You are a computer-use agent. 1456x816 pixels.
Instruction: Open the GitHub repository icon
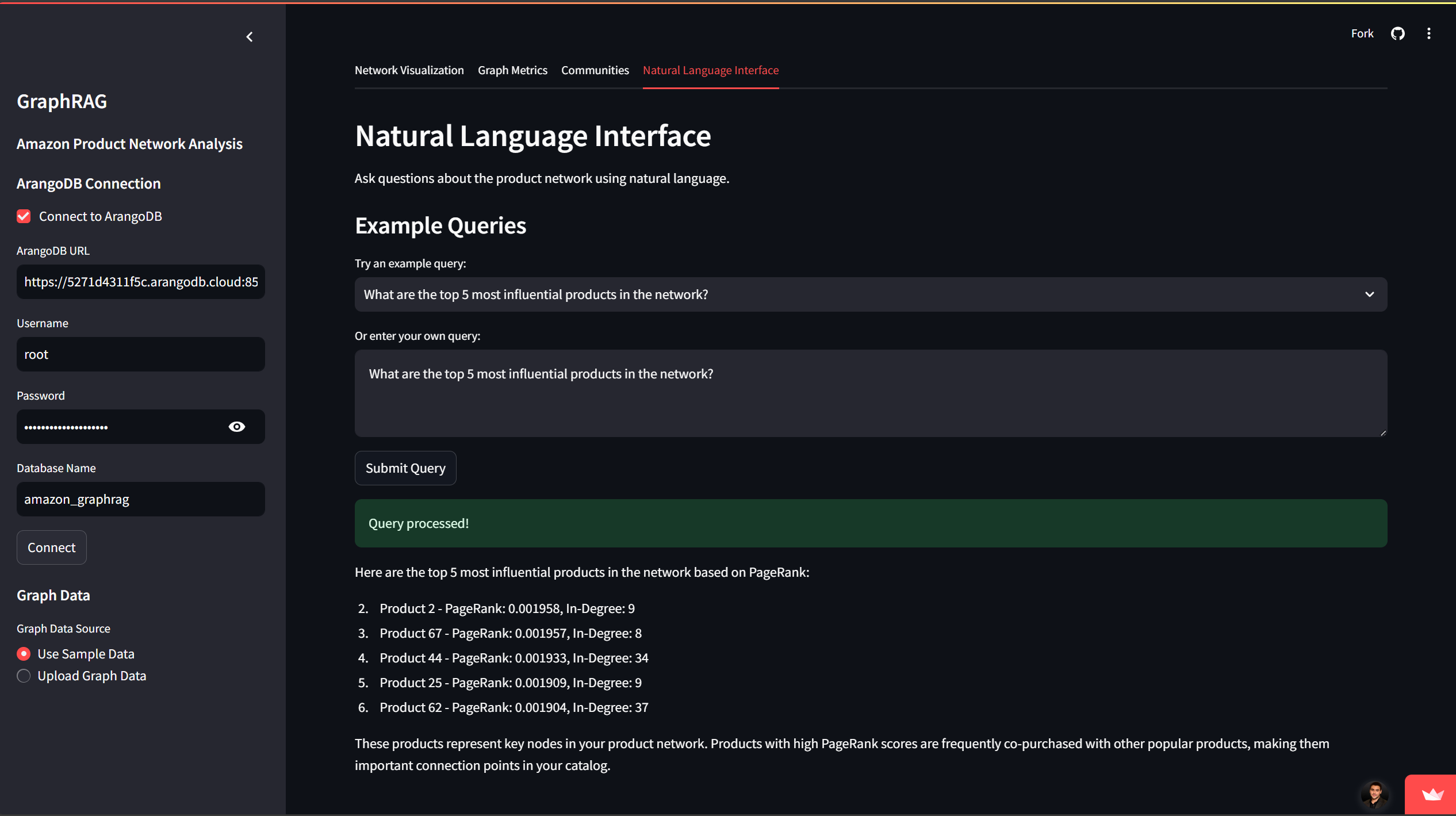[x=1398, y=33]
